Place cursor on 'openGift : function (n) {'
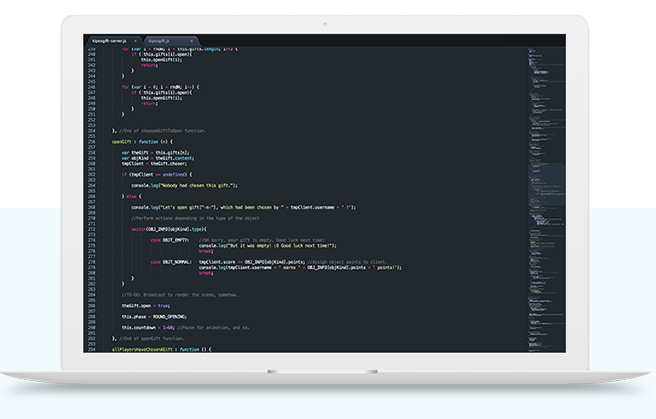Screen dimensions: 656x419 coord(142,142)
